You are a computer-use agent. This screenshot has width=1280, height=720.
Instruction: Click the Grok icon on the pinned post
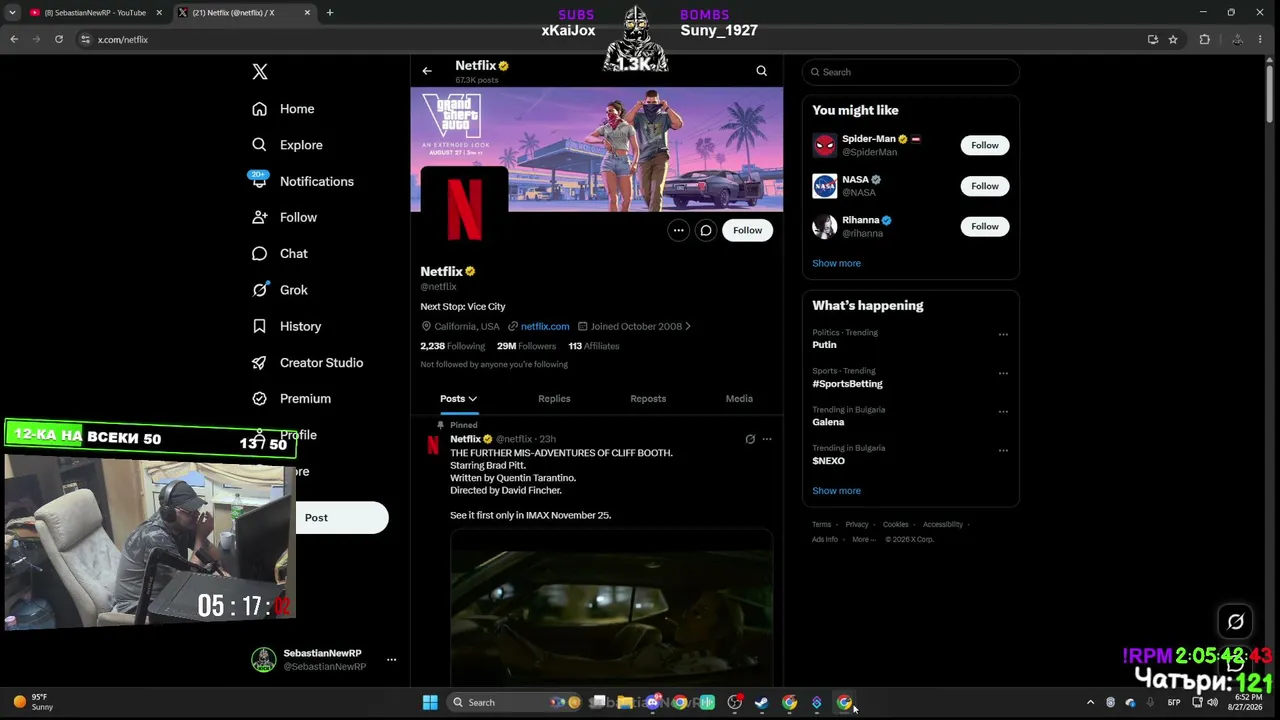(750, 439)
